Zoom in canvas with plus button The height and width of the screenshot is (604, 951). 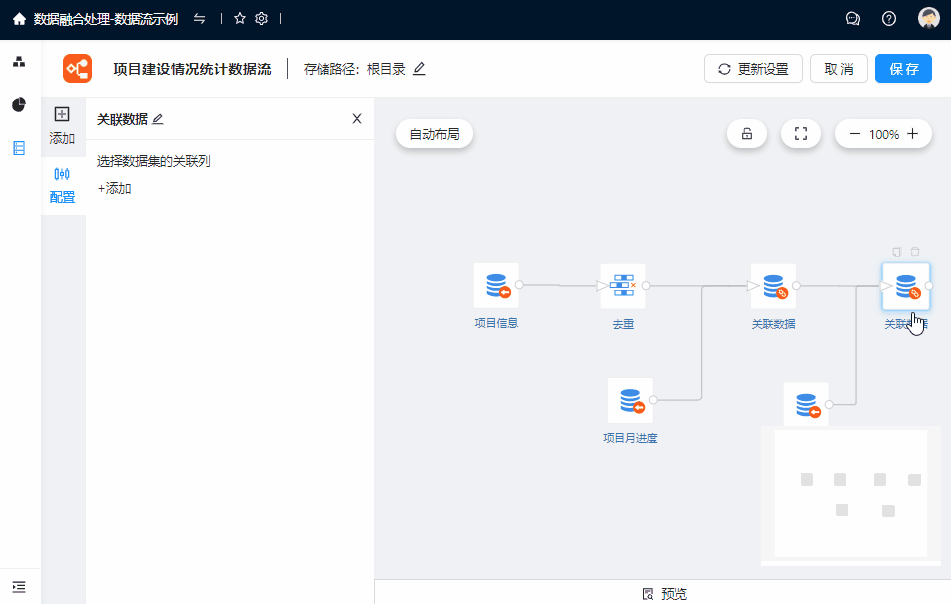pyautogui.click(x=912, y=134)
